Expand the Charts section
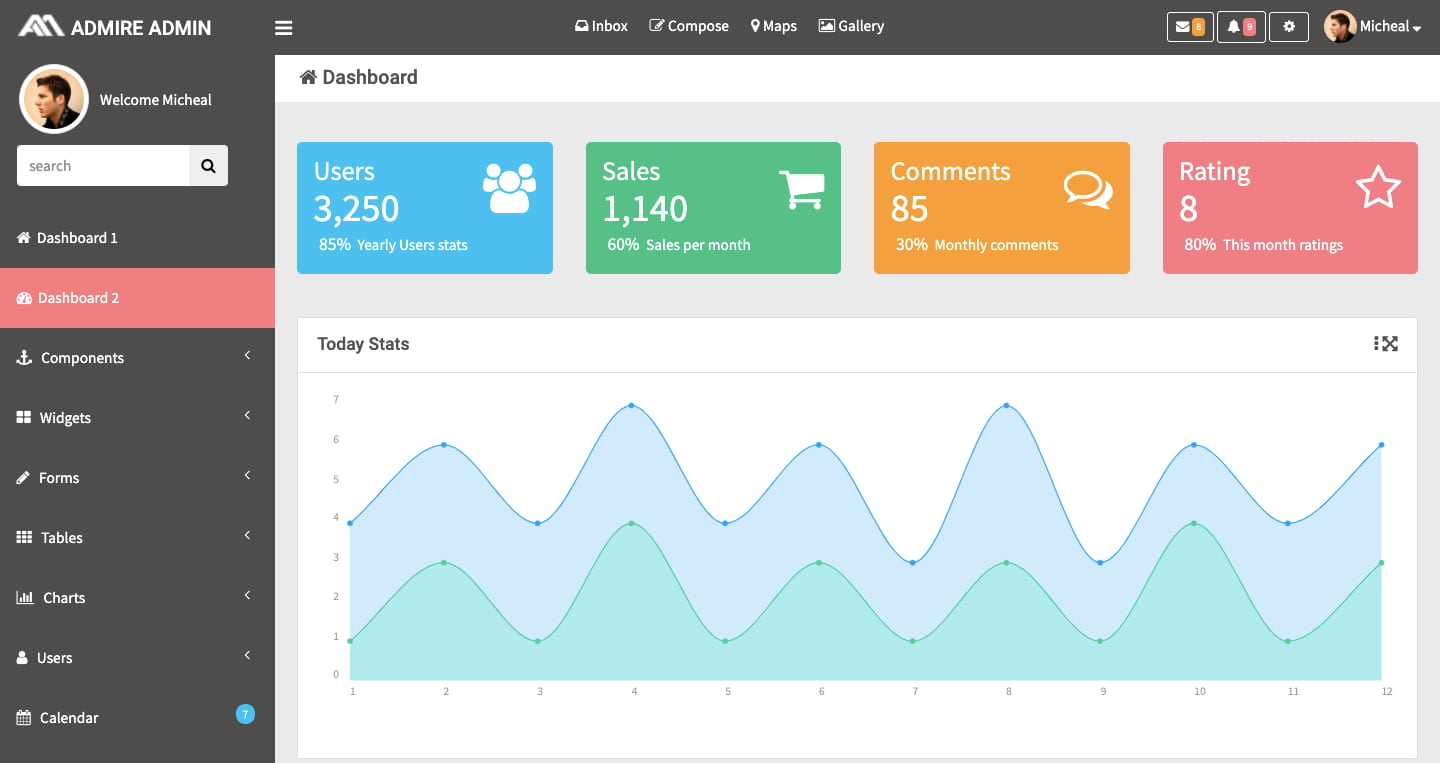The image size is (1440, 763). tap(63, 597)
